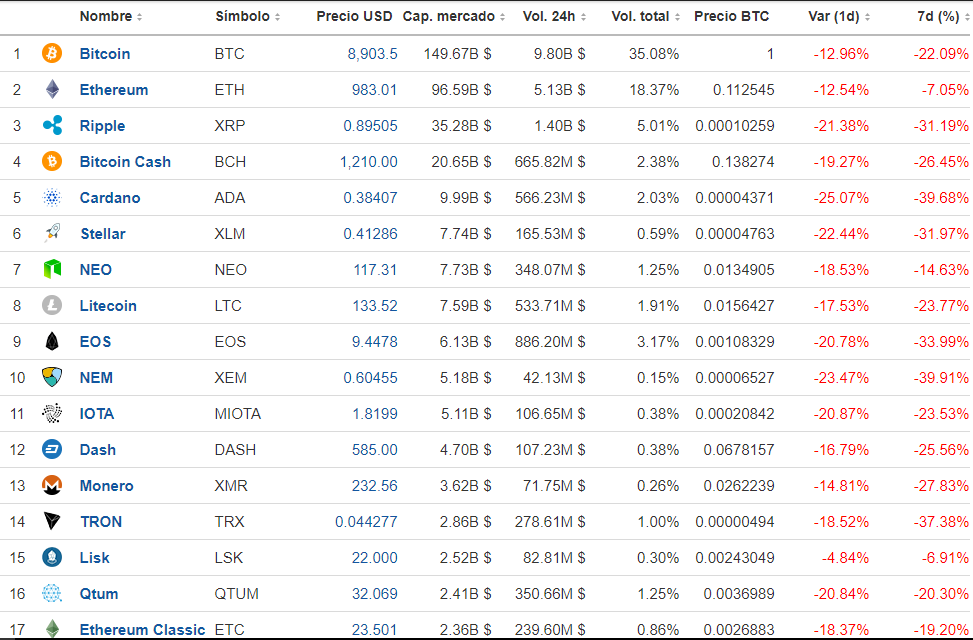This screenshot has height=640, width=973.
Task: Open the Monero link
Action: tap(106, 486)
